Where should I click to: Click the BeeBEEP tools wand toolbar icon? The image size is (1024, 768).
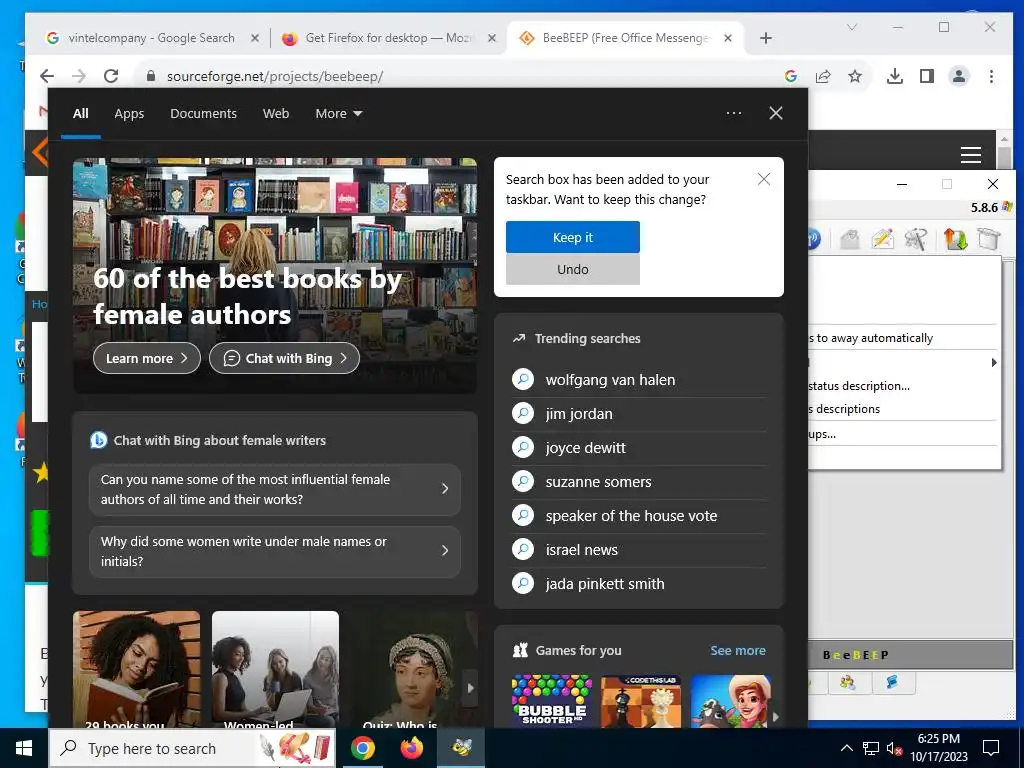tap(916, 239)
